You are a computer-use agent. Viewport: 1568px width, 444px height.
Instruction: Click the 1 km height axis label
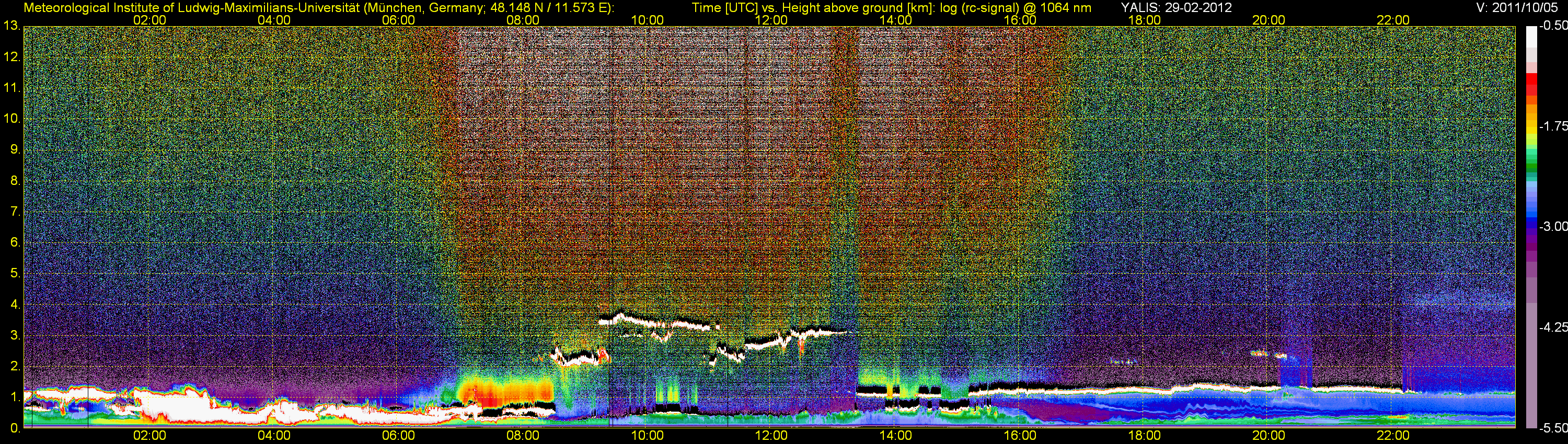click(x=15, y=396)
